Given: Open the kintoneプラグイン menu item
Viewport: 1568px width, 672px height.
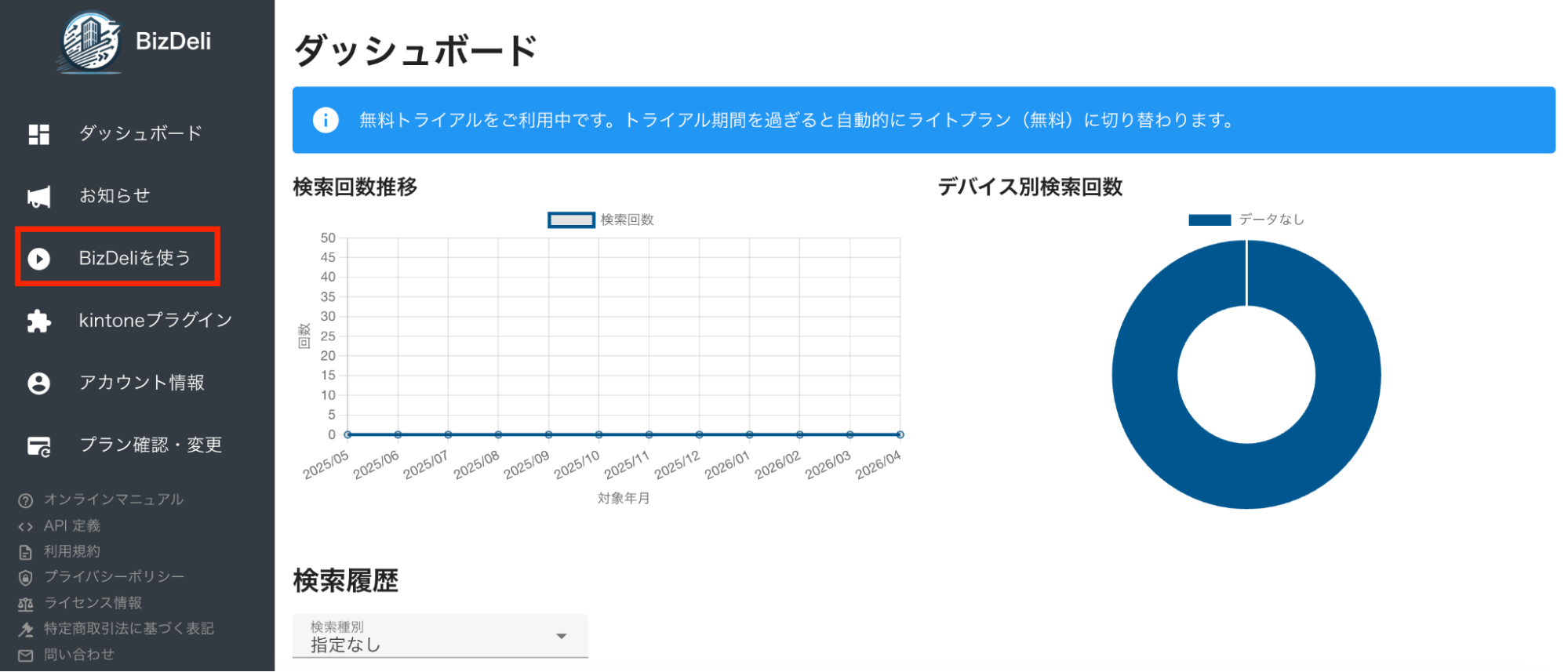Looking at the screenshot, I should (155, 320).
